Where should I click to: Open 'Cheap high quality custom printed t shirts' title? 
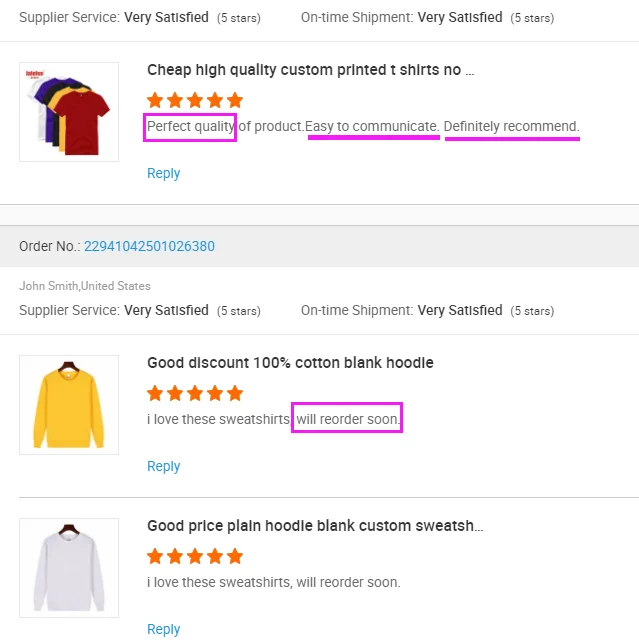310,70
